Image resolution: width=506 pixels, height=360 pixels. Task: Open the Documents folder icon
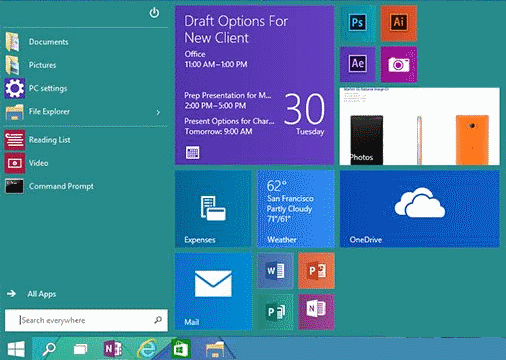point(12,42)
